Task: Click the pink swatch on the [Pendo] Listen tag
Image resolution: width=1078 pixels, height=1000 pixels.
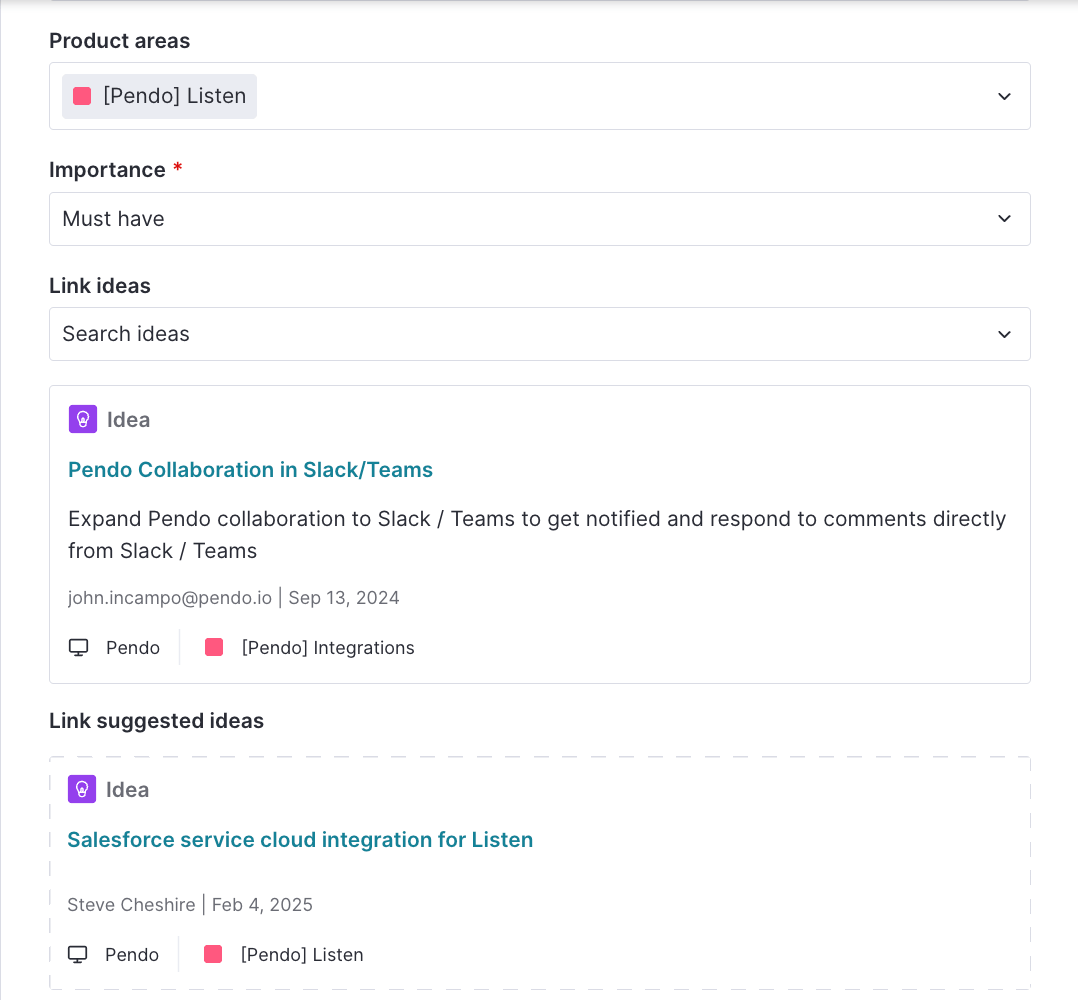Action: pyautogui.click(x=82, y=96)
